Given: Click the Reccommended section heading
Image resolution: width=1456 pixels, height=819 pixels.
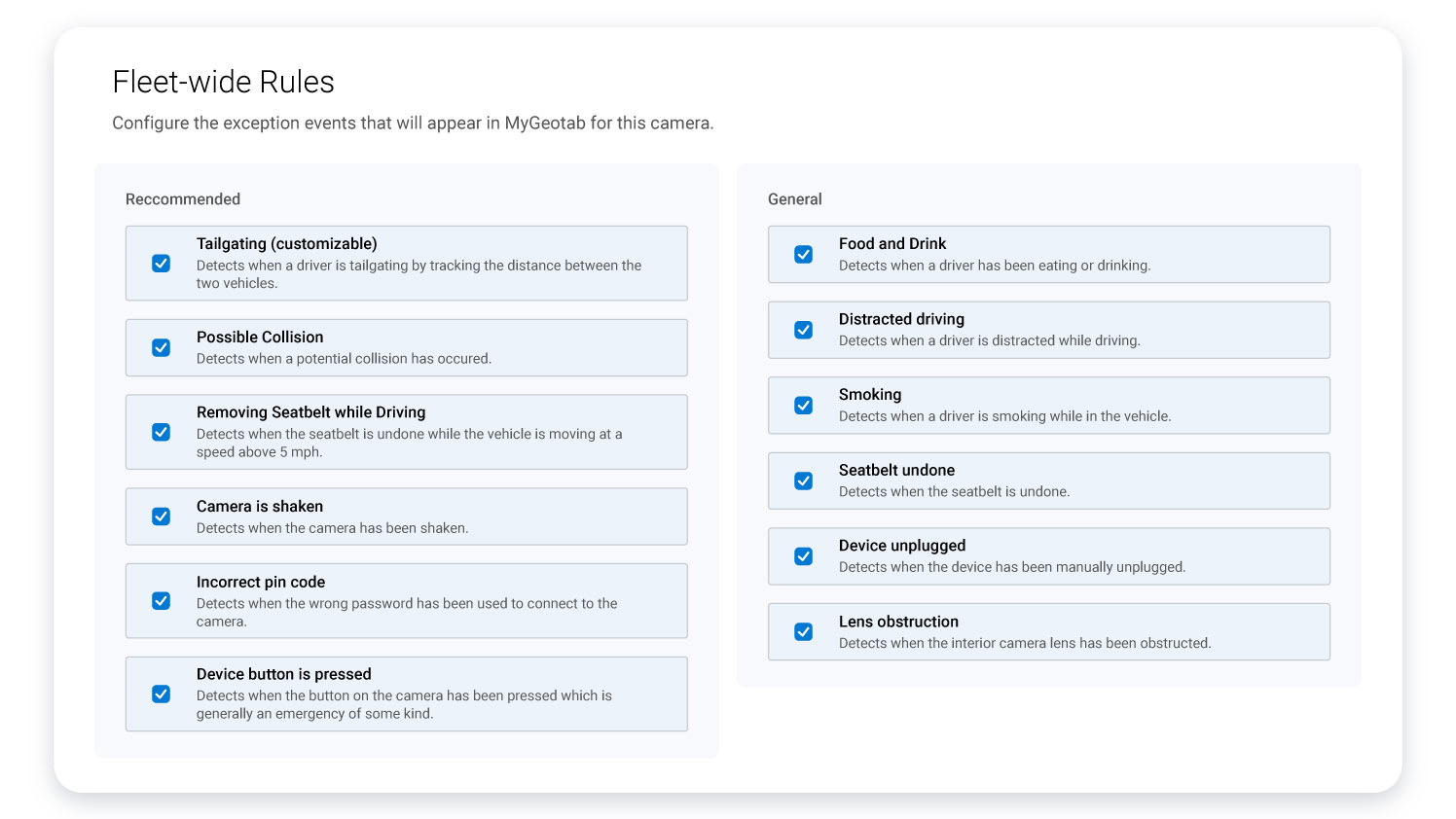Looking at the screenshot, I should coord(183,199).
